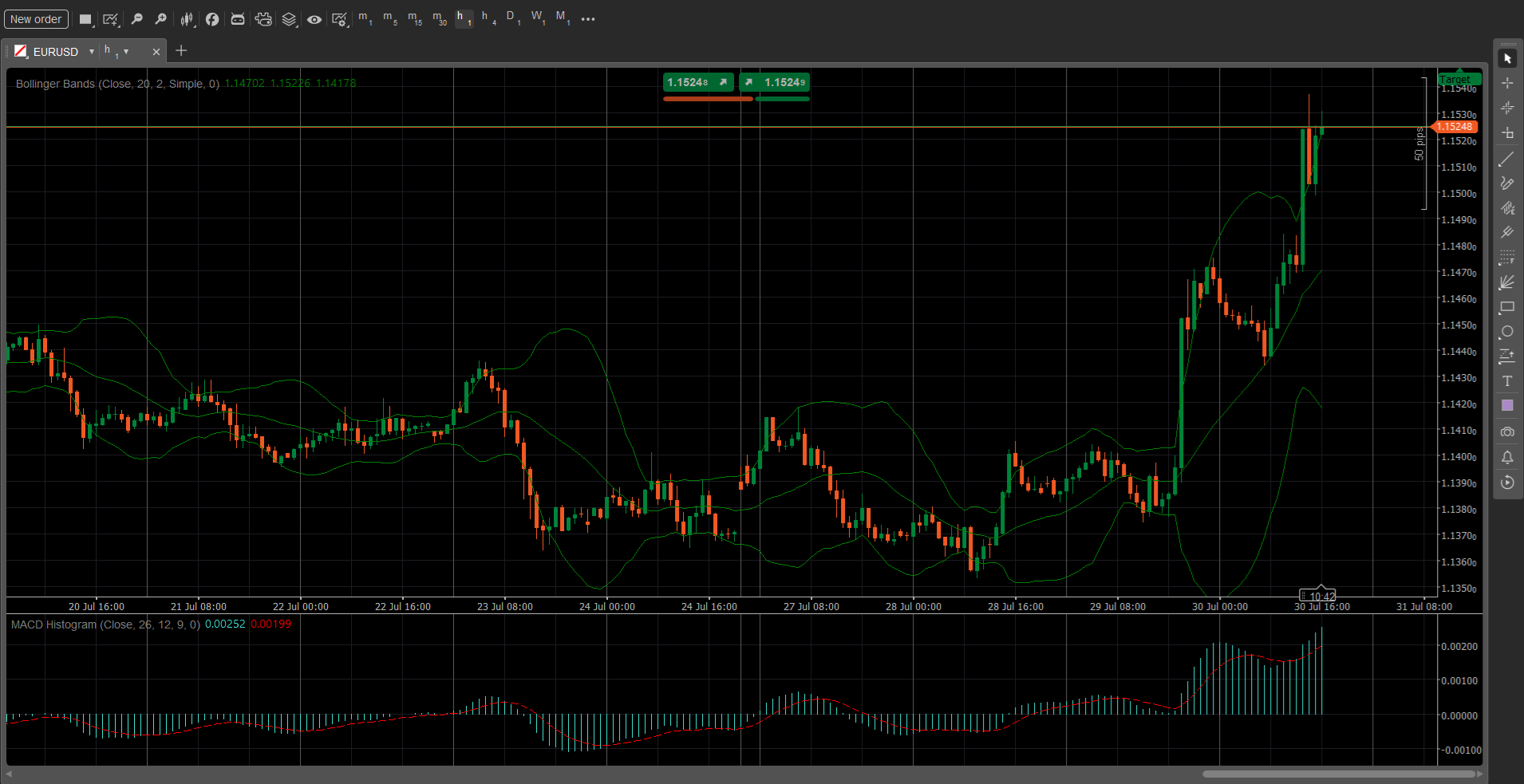Set a price alert with bell icon
This screenshot has height=784, width=1524.
click(x=1507, y=457)
